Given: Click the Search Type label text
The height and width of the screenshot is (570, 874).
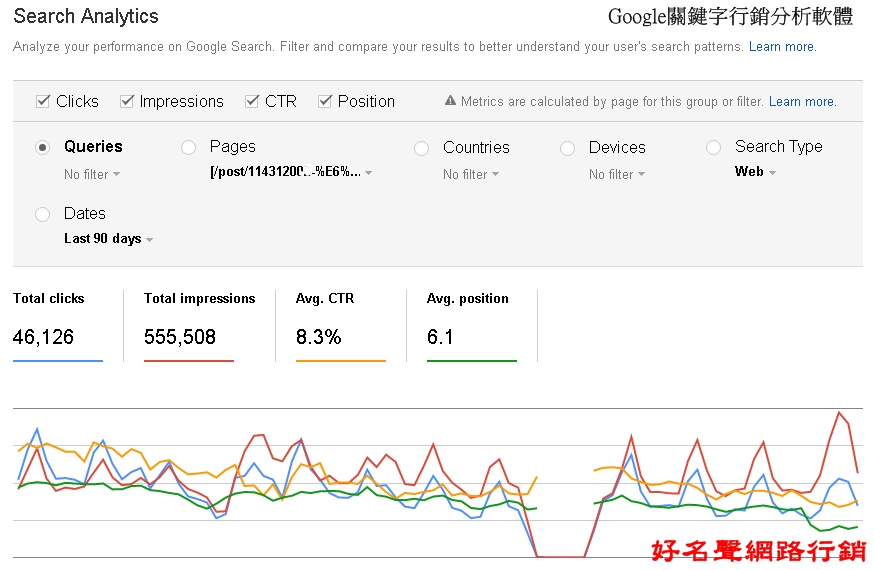Looking at the screenshot, I should pyautogui.click(x=779, y=147).
